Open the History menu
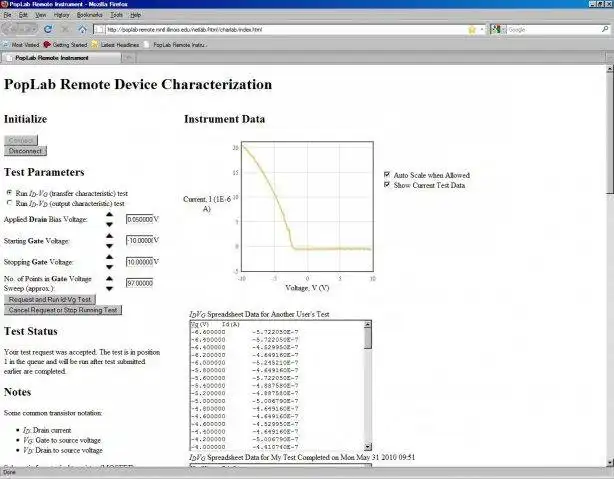Image resolution: width=614 pixels, height=479 pixels. pyautogui.click(x=61, y=15)
